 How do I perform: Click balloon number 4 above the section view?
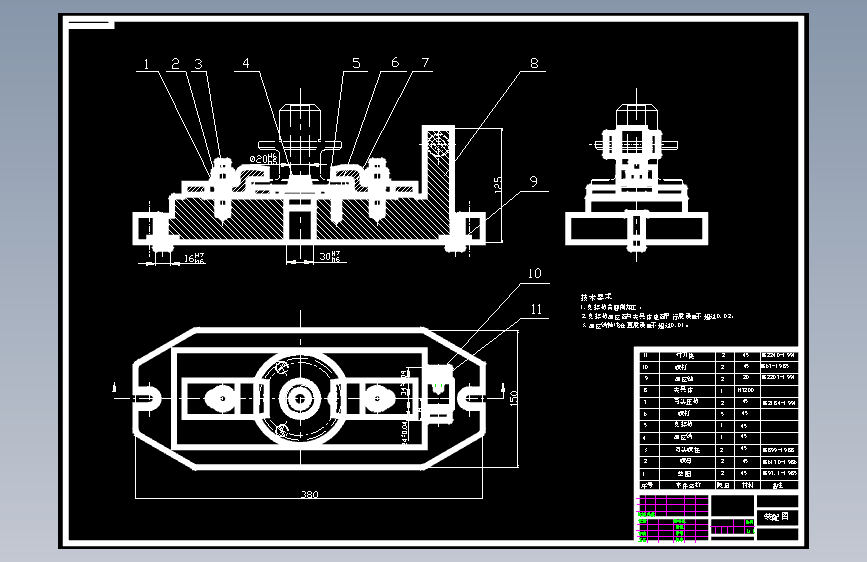pos(246,64)
